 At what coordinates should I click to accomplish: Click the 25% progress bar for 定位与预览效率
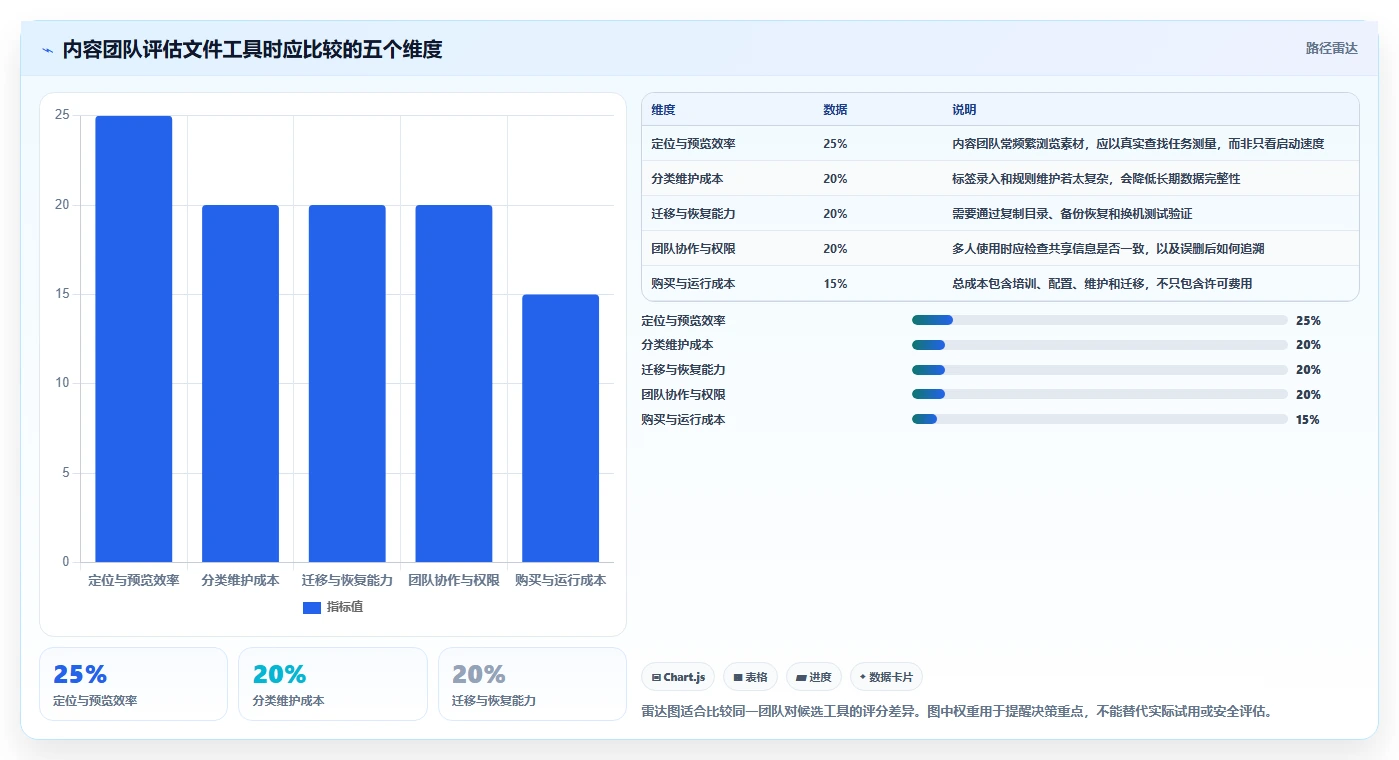[1099, 320]
